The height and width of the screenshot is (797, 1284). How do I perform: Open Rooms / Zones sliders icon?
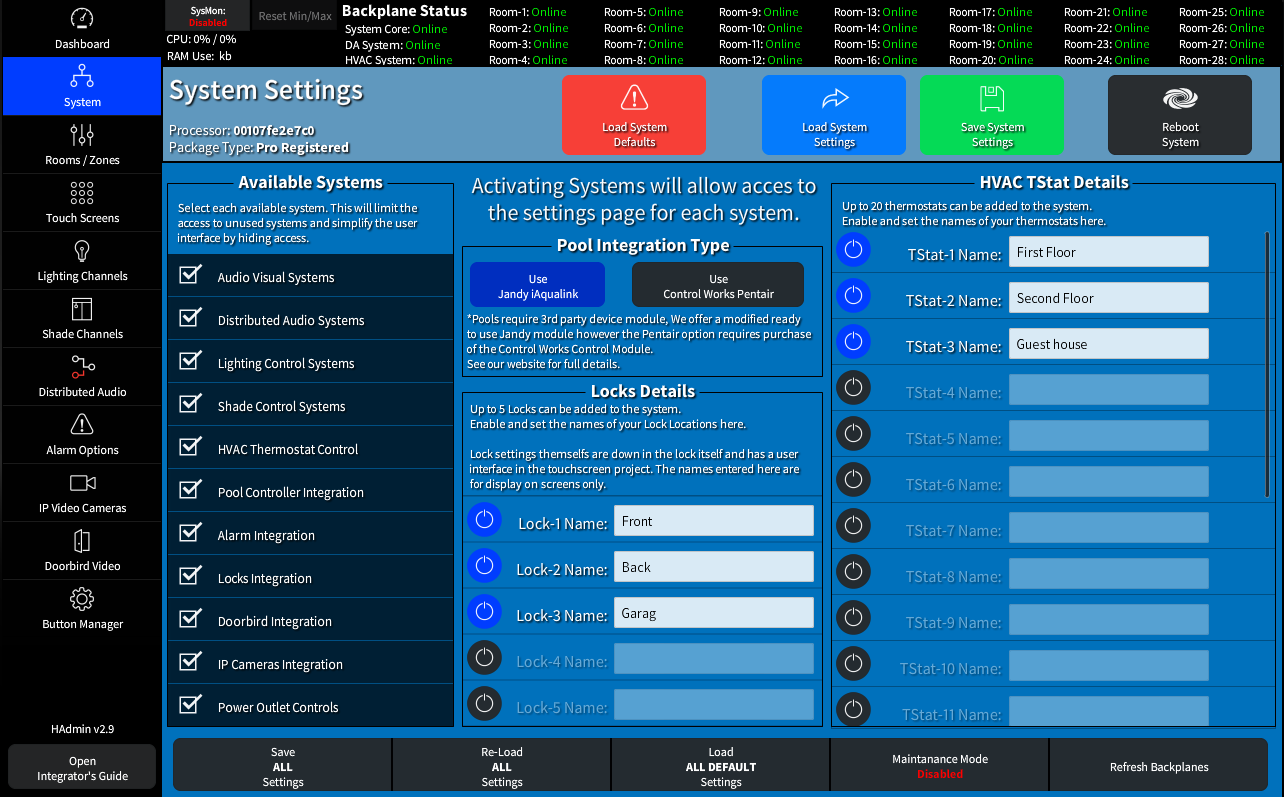[82, 135]
